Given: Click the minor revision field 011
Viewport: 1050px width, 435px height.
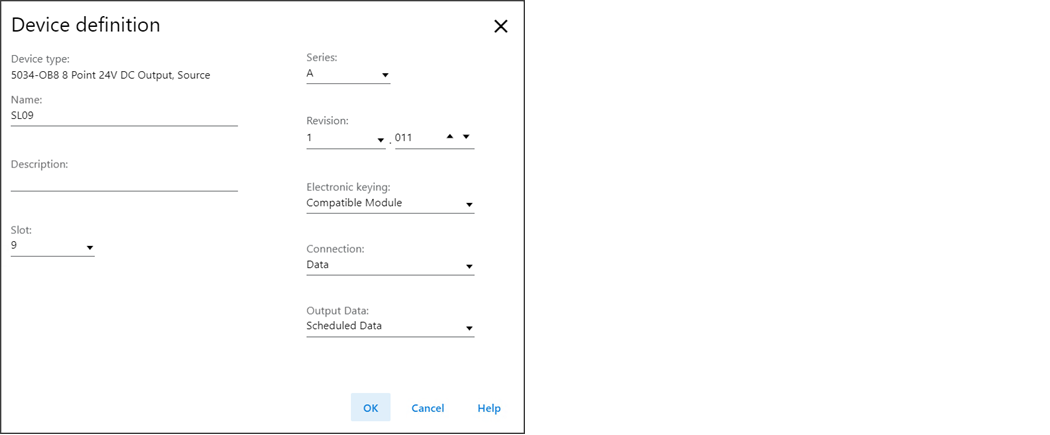Looking at the screenshot, I should (415, 138).
